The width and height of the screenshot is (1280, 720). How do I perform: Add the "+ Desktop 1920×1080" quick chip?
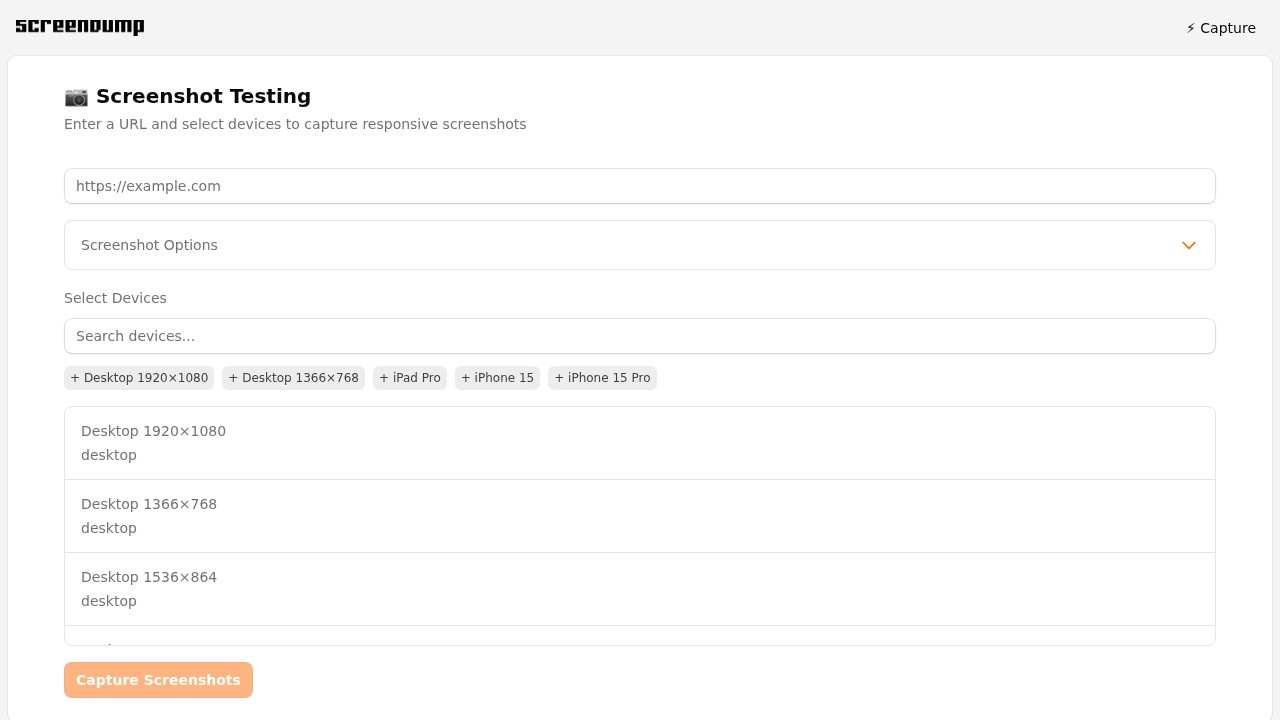139,378
